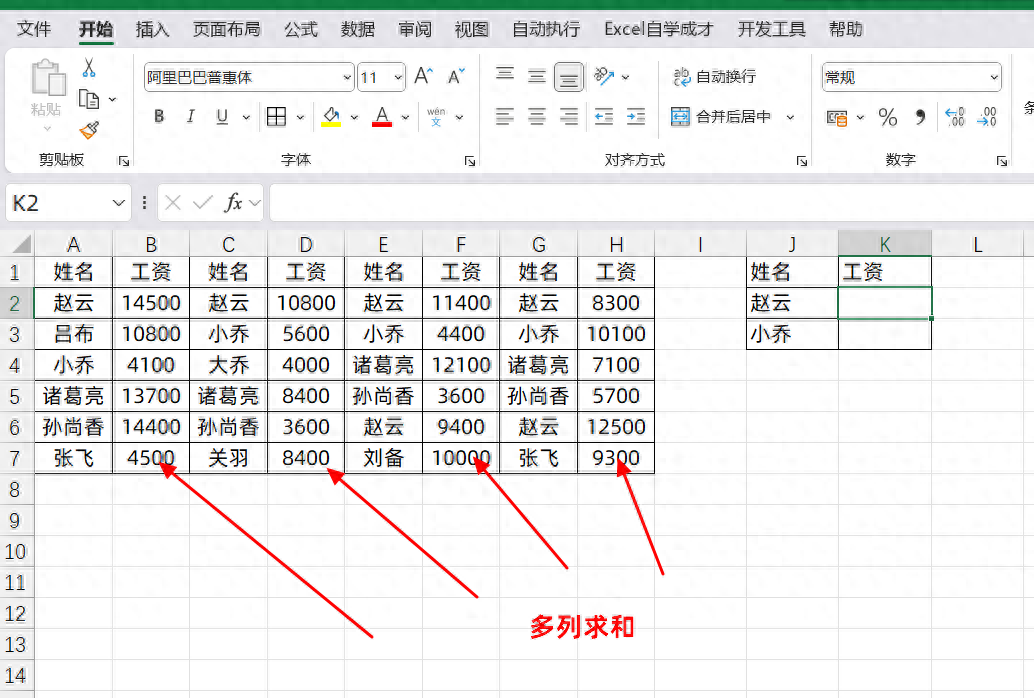Open the font color dropdown arrow
1034x698 pixels.
point(405,117)
